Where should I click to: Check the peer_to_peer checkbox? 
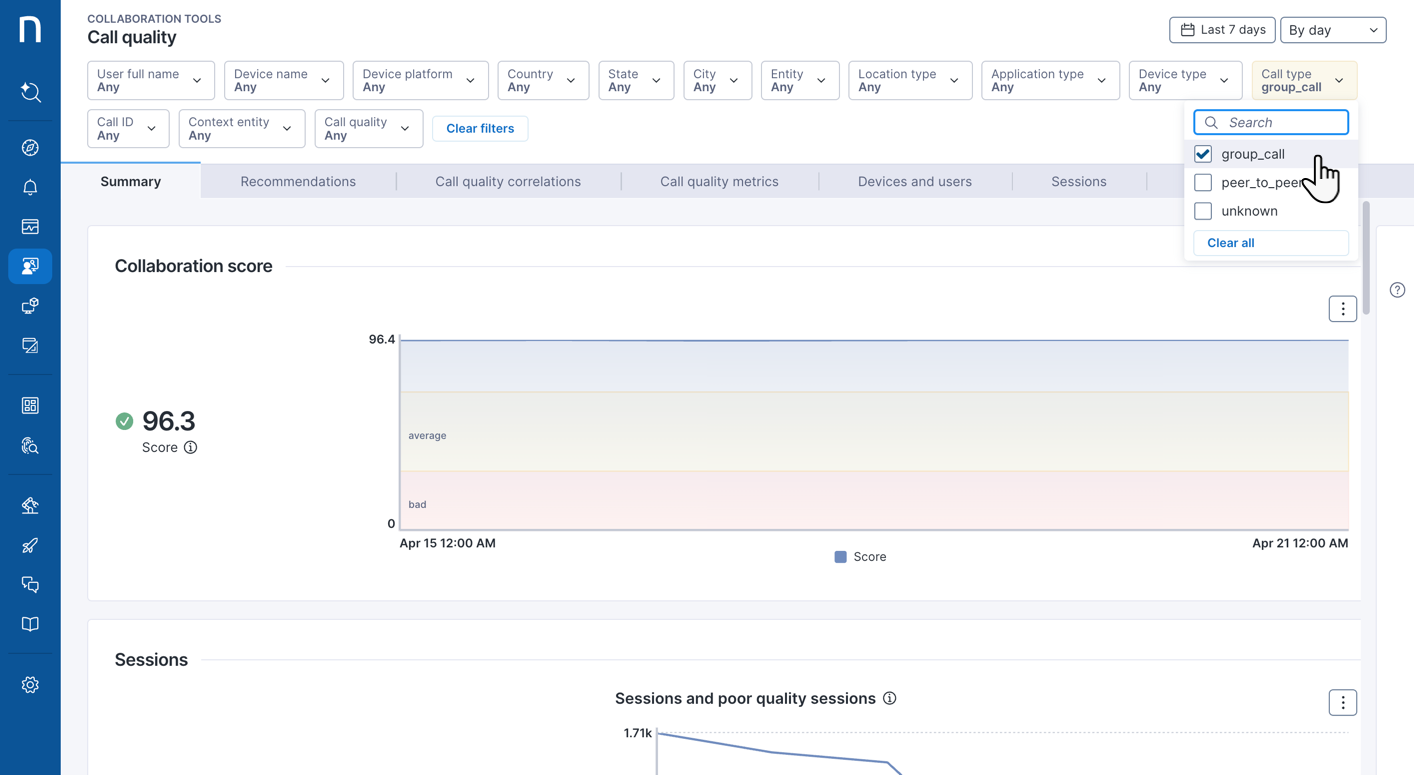[x=1203, y=183]
